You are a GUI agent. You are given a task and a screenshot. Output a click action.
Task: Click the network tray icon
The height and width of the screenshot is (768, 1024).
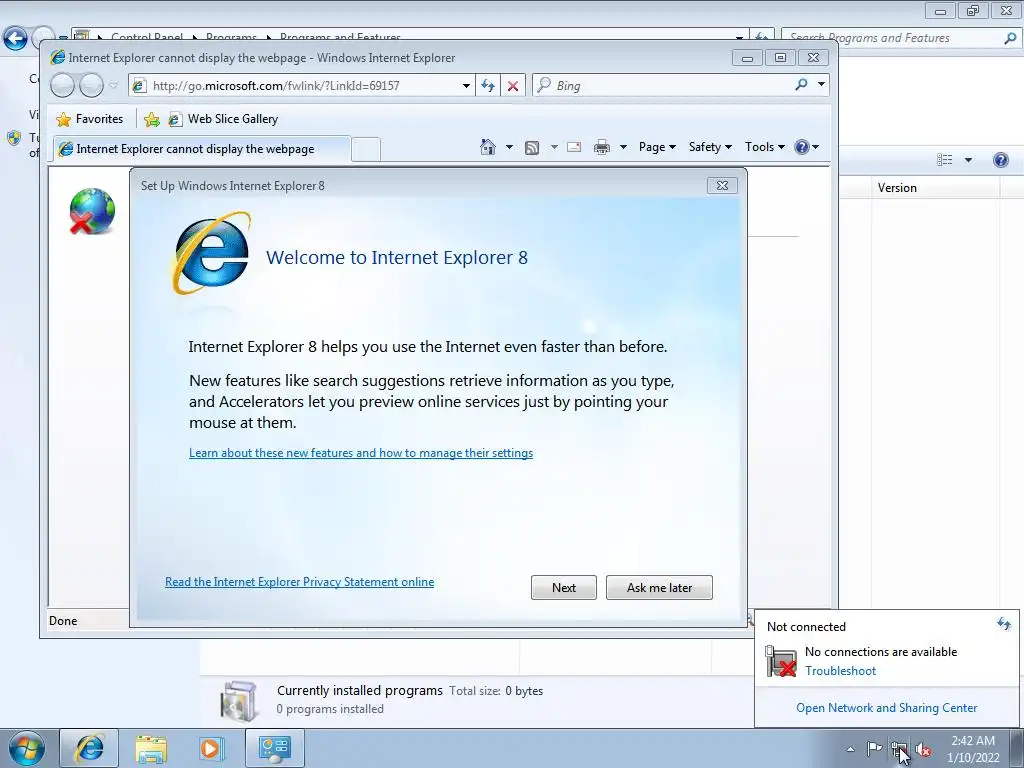click(899, 749)
